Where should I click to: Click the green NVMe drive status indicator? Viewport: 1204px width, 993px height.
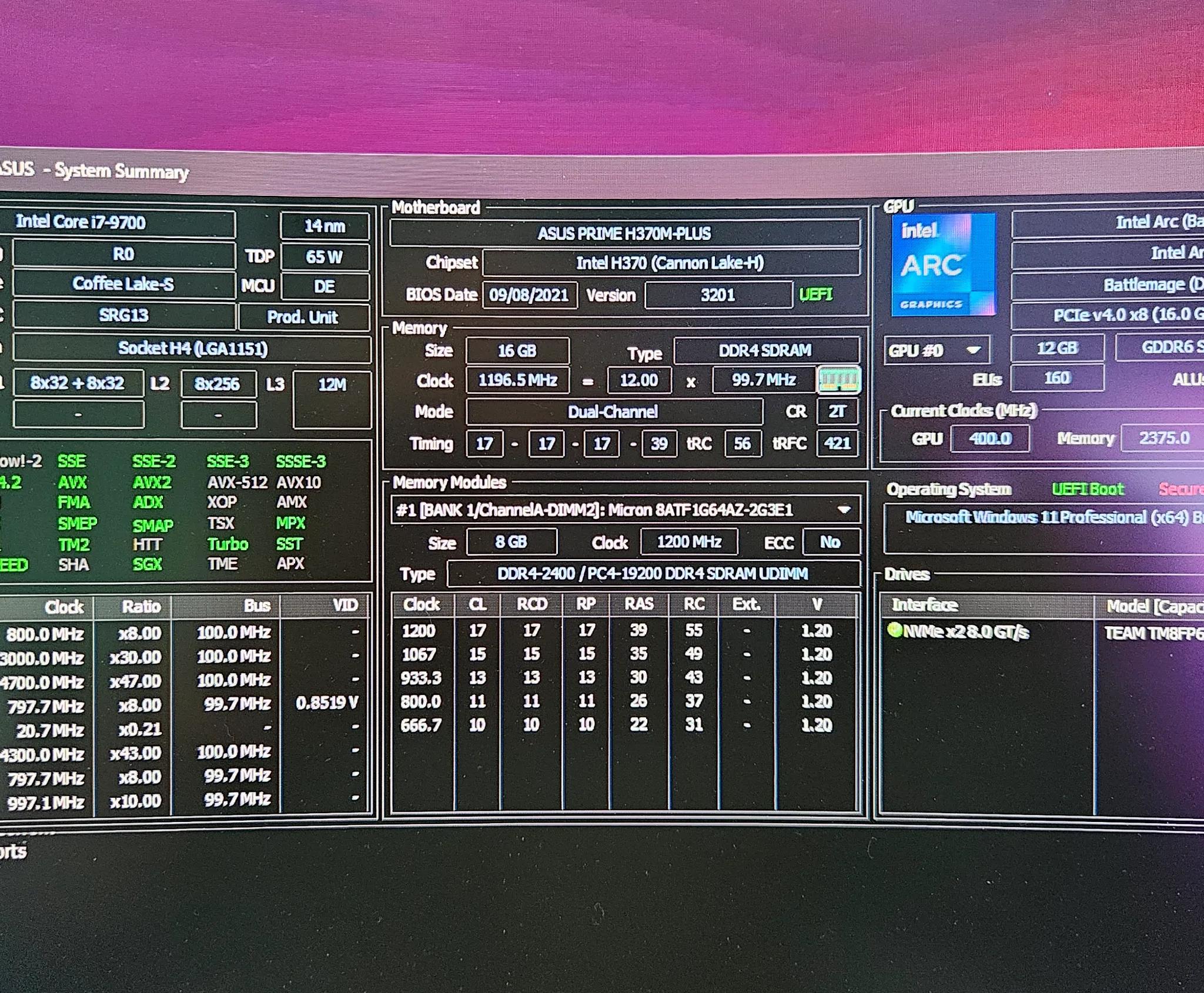pyautogui.click(x=895, y=631)
